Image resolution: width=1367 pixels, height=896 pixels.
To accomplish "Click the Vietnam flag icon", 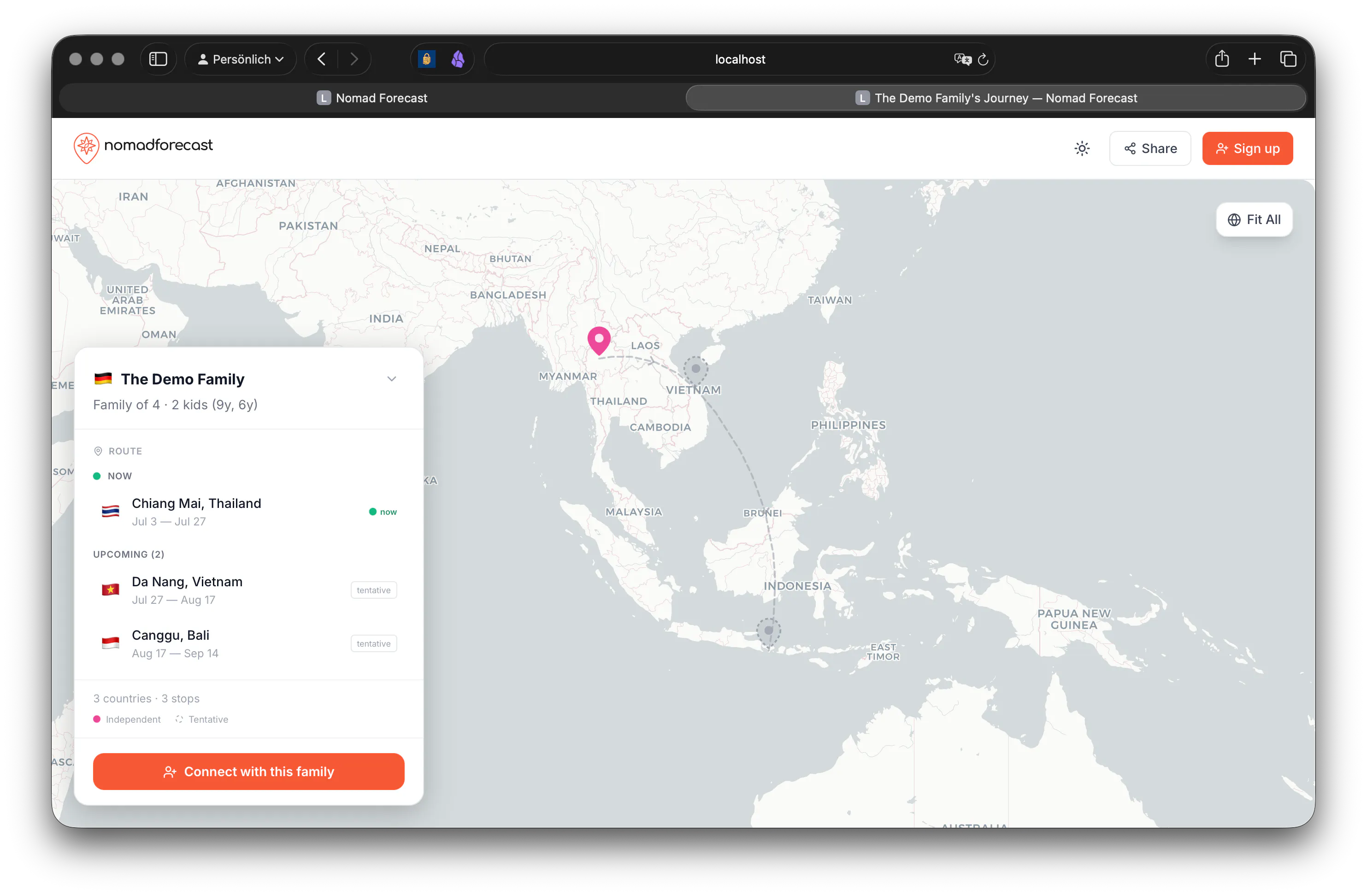I will pos(110,590).
